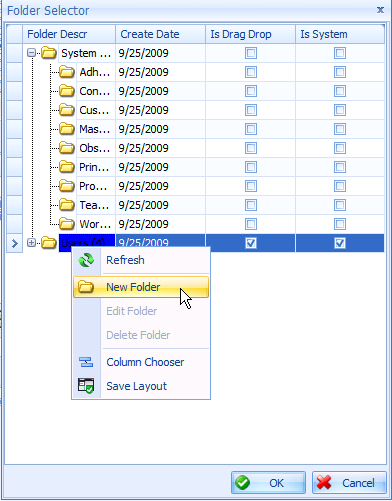Screen dimensions: 392x501
Task: Toggle Is Drag Drop for System folder
Action: (251, 53)
